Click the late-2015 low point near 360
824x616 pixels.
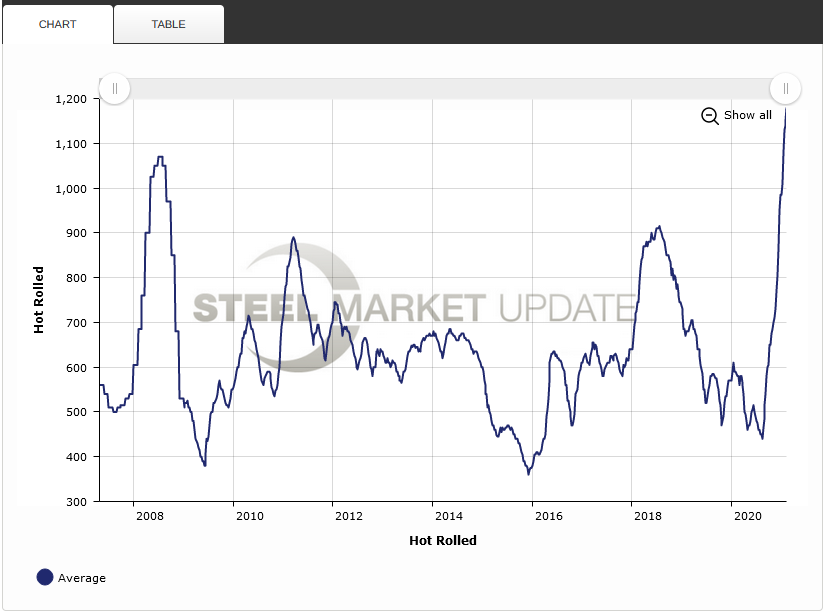528,473
